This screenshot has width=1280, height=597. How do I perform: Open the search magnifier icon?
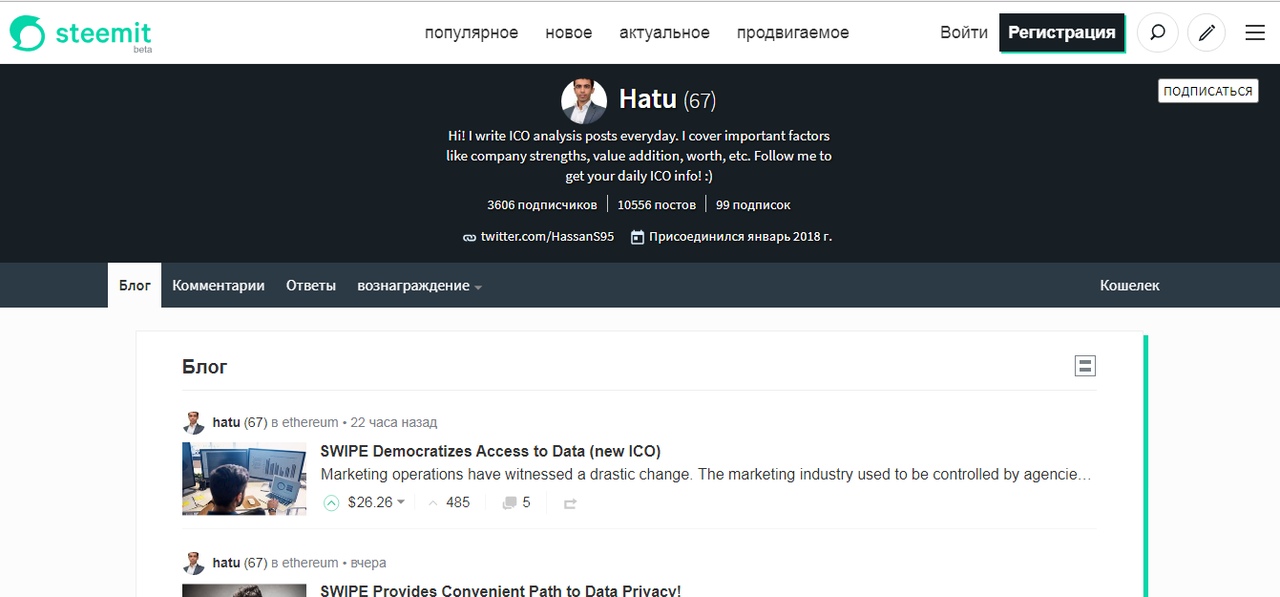[1157, 33]
